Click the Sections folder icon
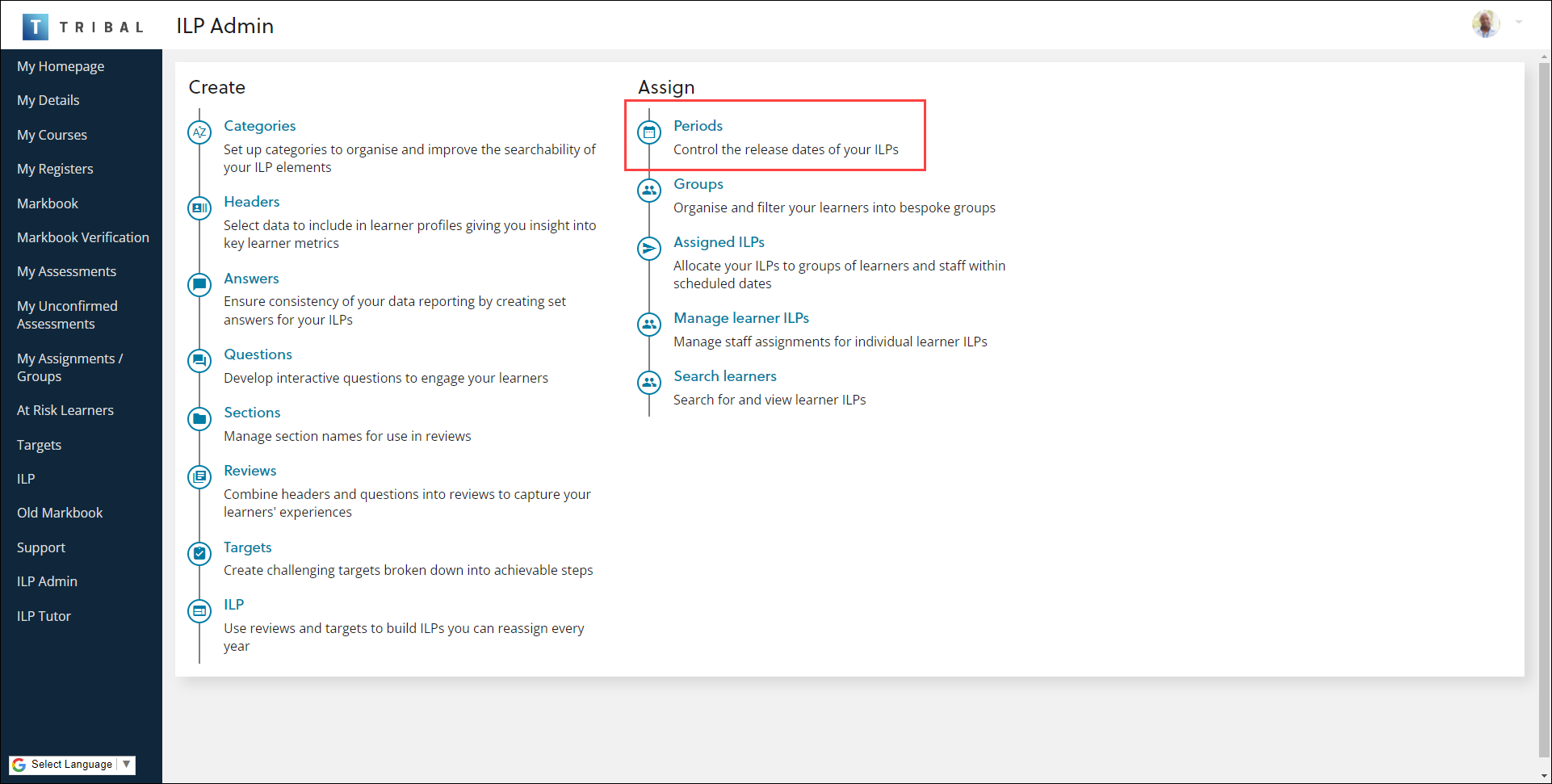The height and width of the screenshot is (784, 1552). [x=199, y=419]
